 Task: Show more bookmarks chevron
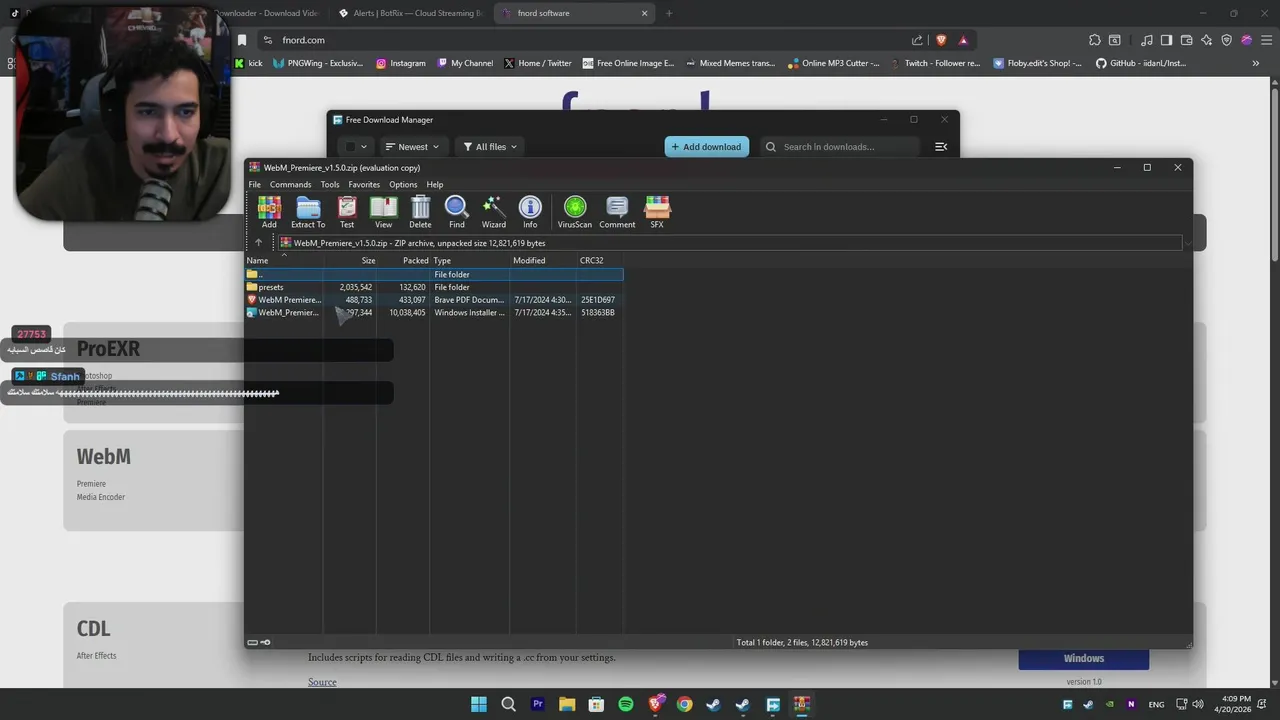[x=1256, y=63]
